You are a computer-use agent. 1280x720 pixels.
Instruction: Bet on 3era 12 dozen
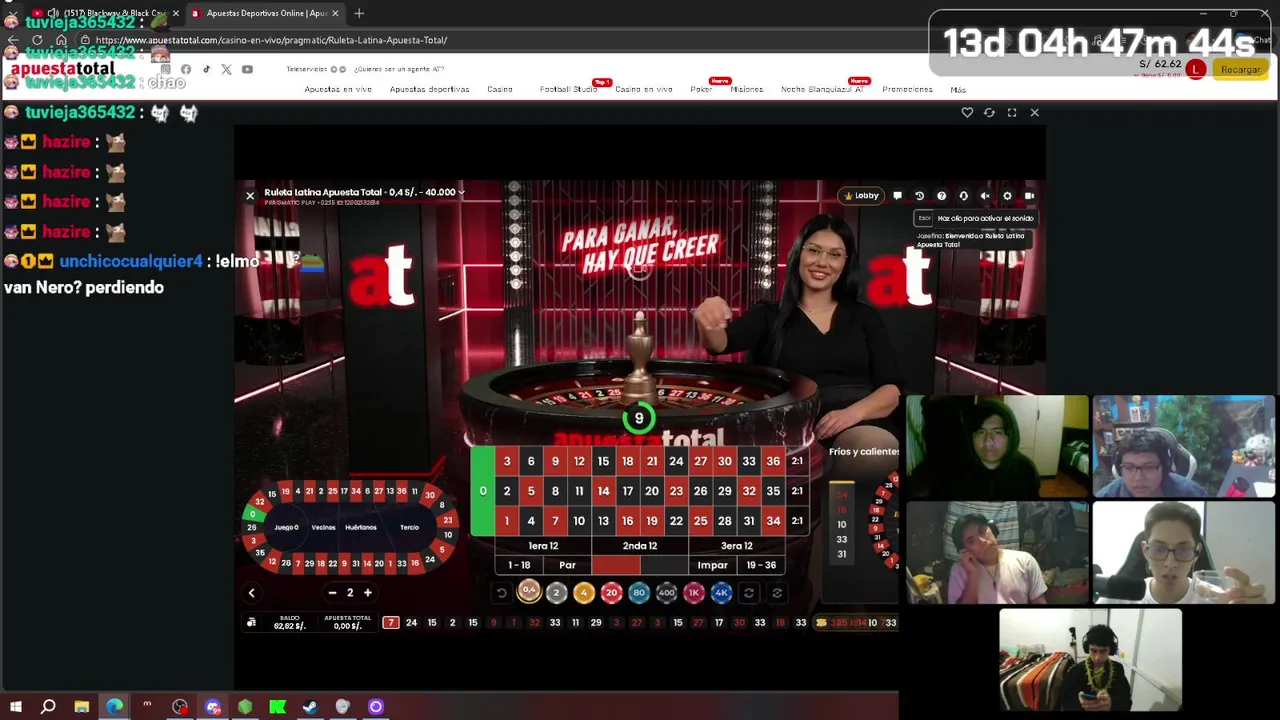coord(737,546)
